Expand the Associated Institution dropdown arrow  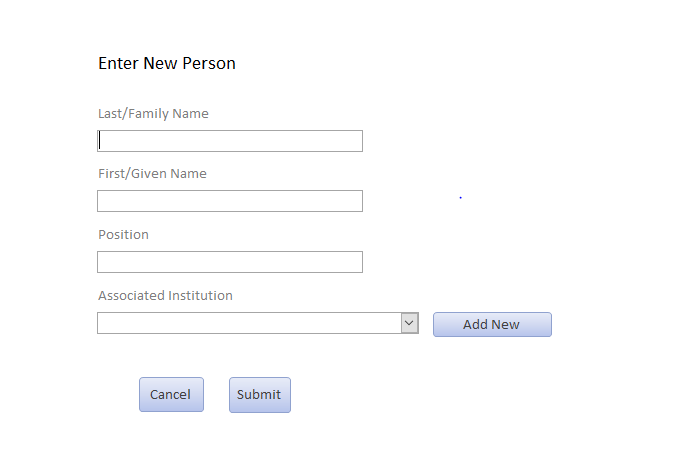(x=409, y=323)
